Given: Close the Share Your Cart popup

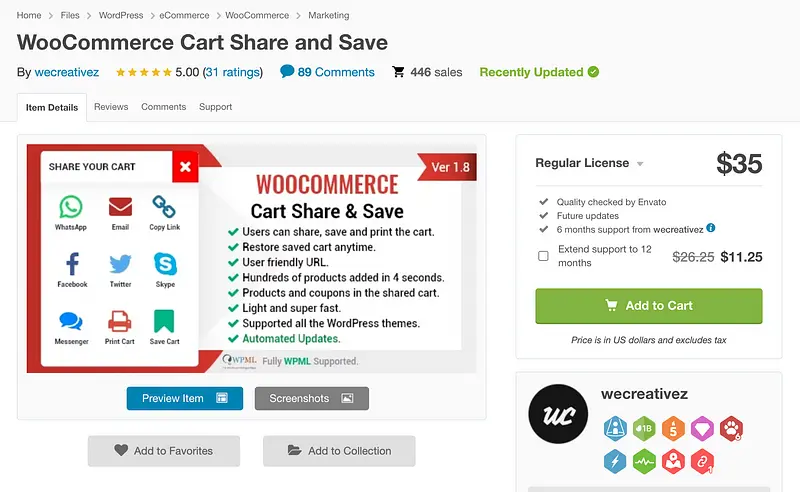Looking at the screenshot, I should click(184, 167).
